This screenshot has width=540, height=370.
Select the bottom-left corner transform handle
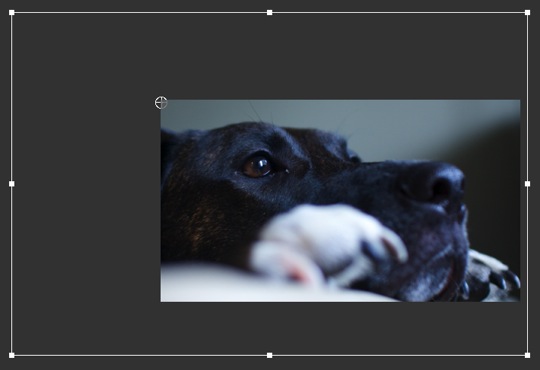[x=12, y=355]
